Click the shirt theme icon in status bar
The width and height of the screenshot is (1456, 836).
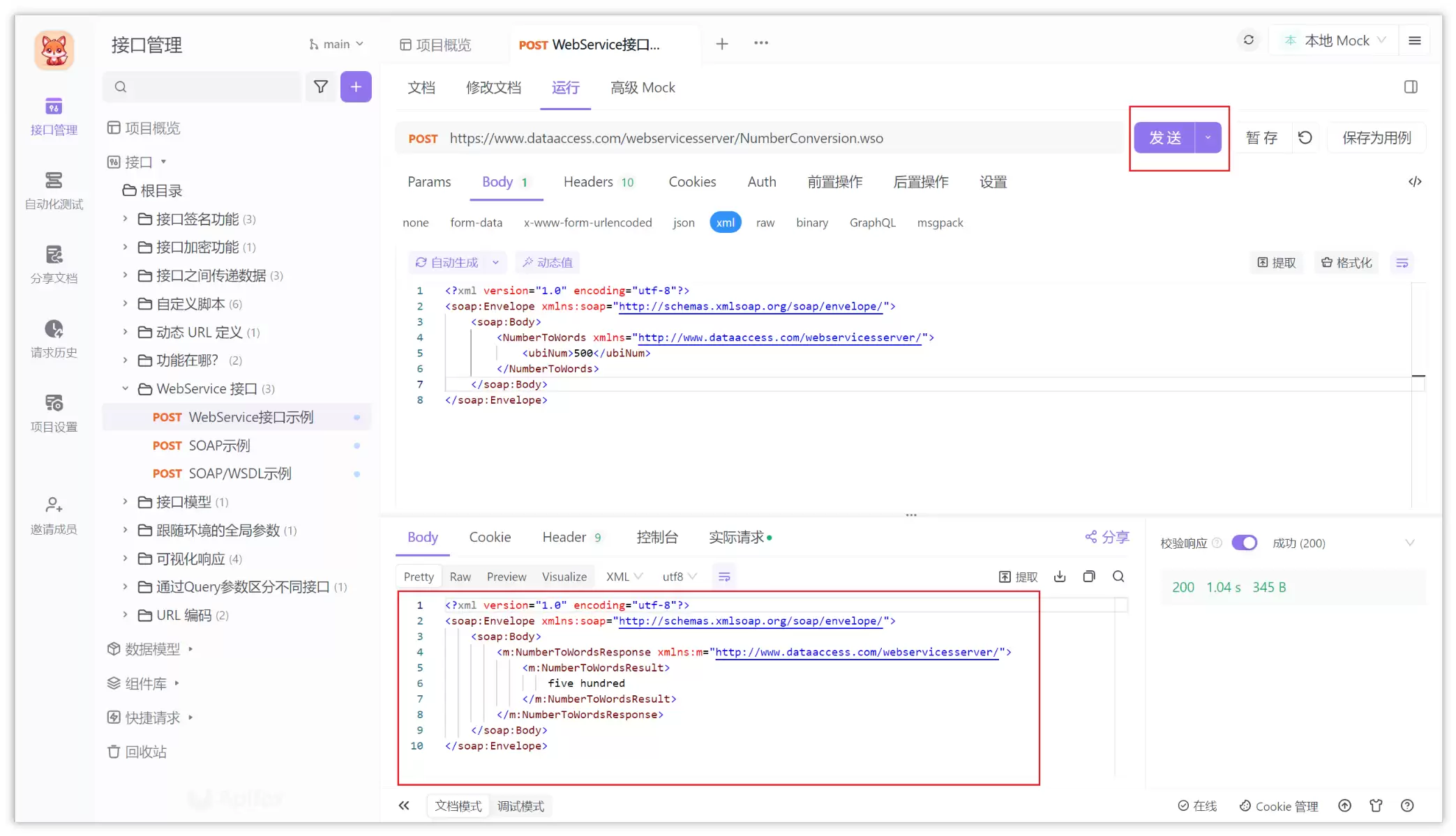(1376, 806)
